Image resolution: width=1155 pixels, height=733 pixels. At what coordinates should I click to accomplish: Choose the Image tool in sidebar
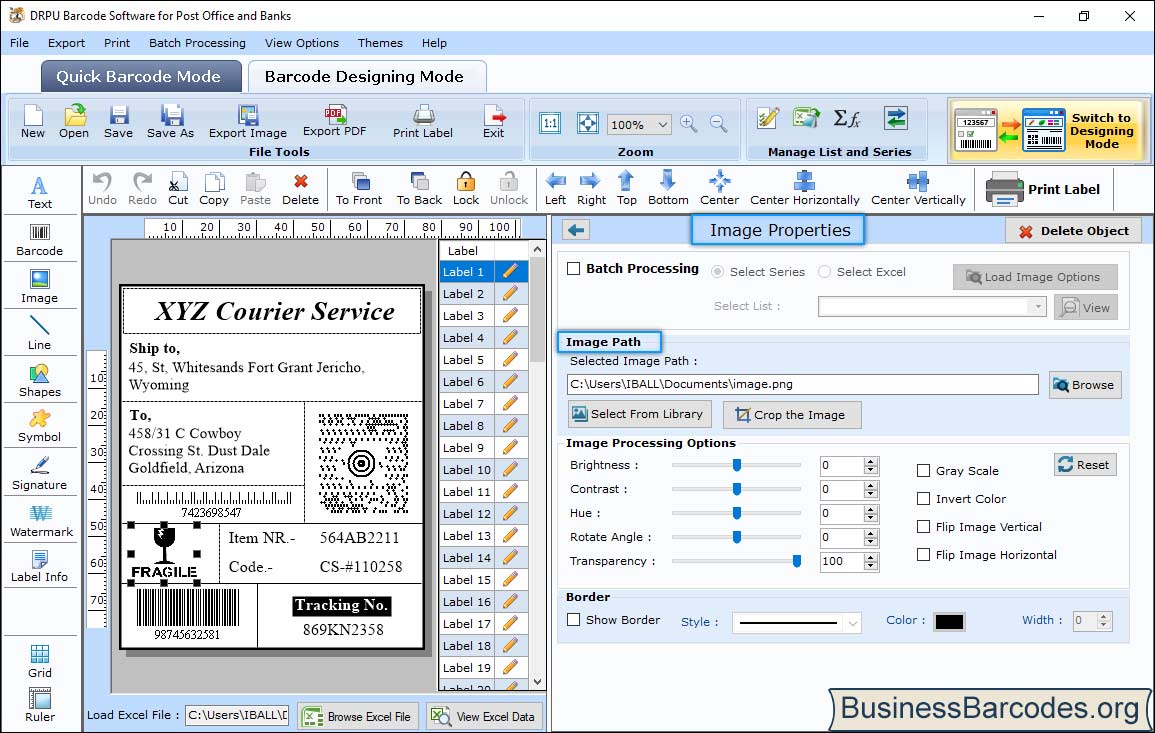pyautogui.click(x=40, y=287)
